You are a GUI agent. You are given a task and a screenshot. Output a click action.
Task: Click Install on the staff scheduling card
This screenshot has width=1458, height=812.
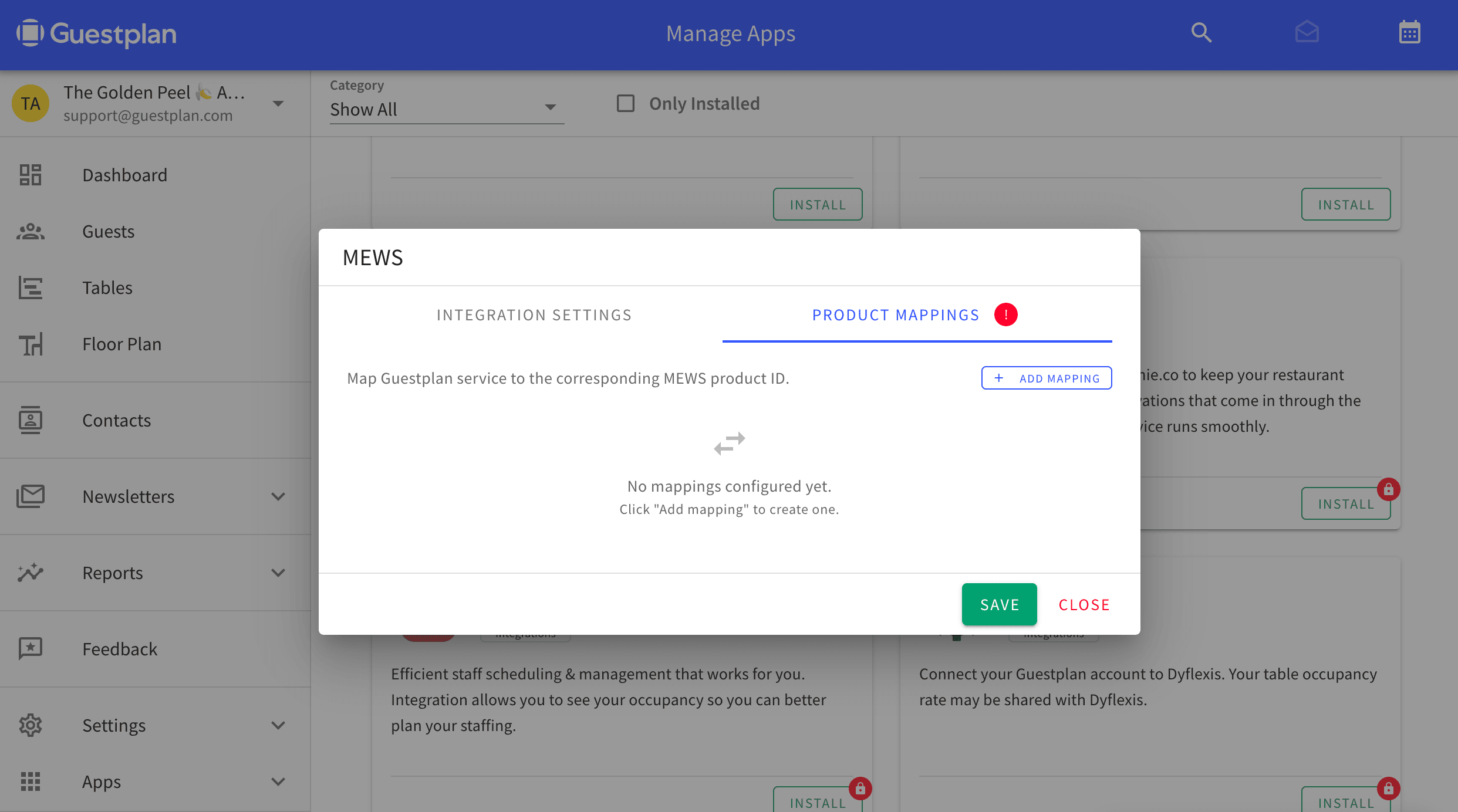pos(818,799)
